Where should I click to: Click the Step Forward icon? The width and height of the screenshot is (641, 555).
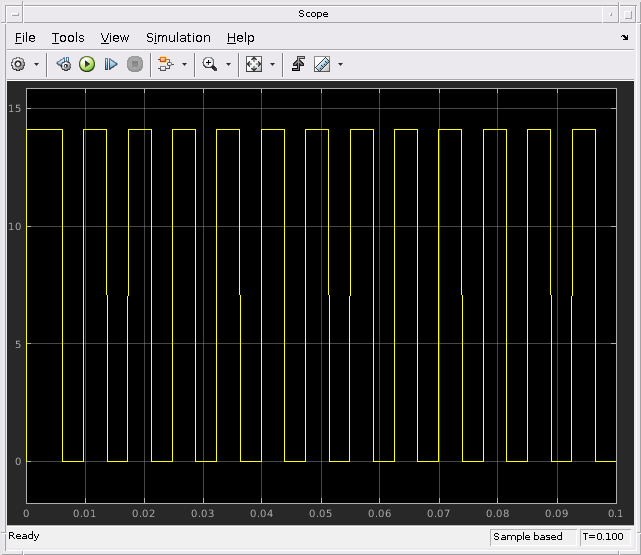pos(111,64)
